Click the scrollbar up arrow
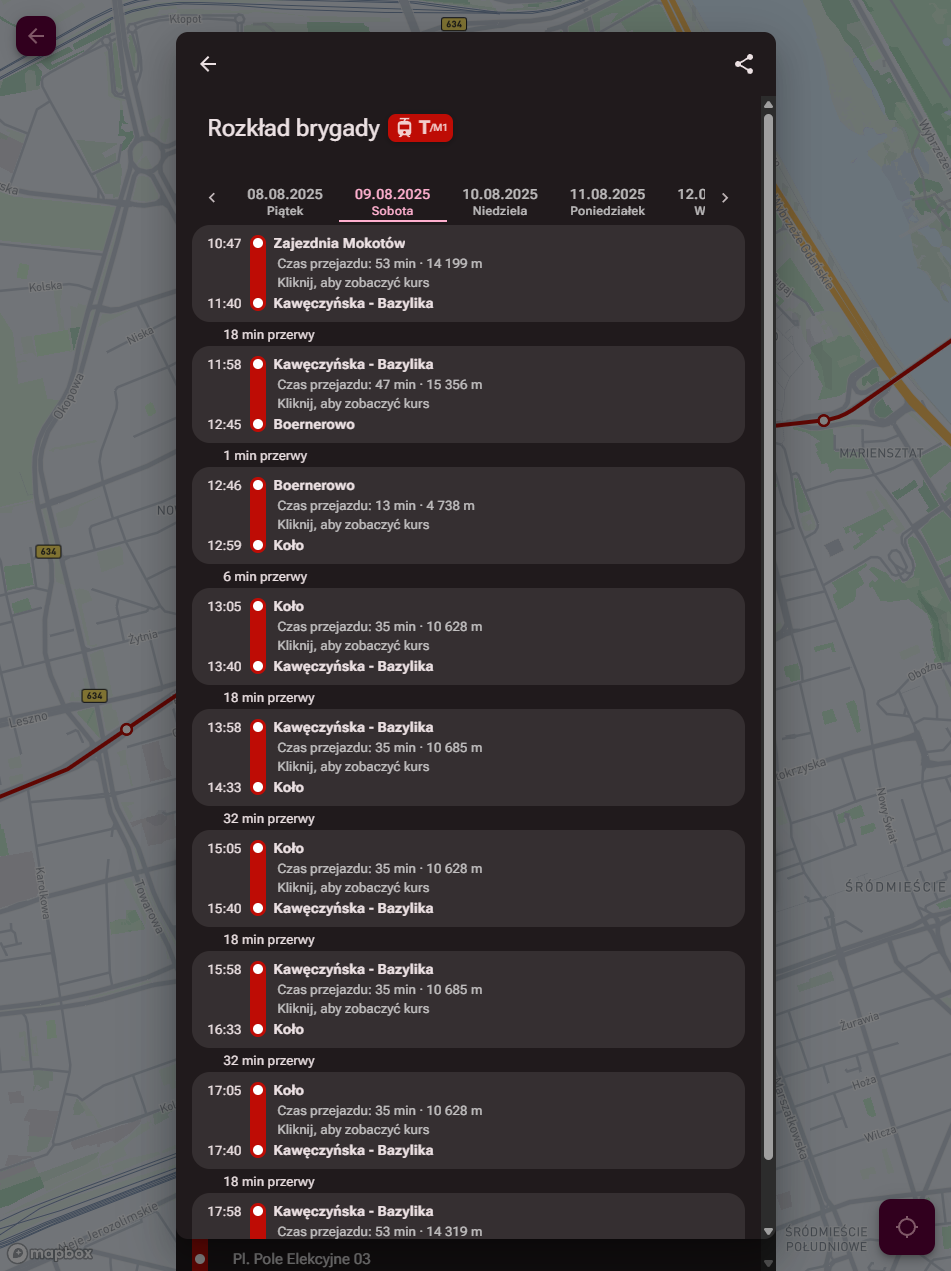 click(768, 104)
